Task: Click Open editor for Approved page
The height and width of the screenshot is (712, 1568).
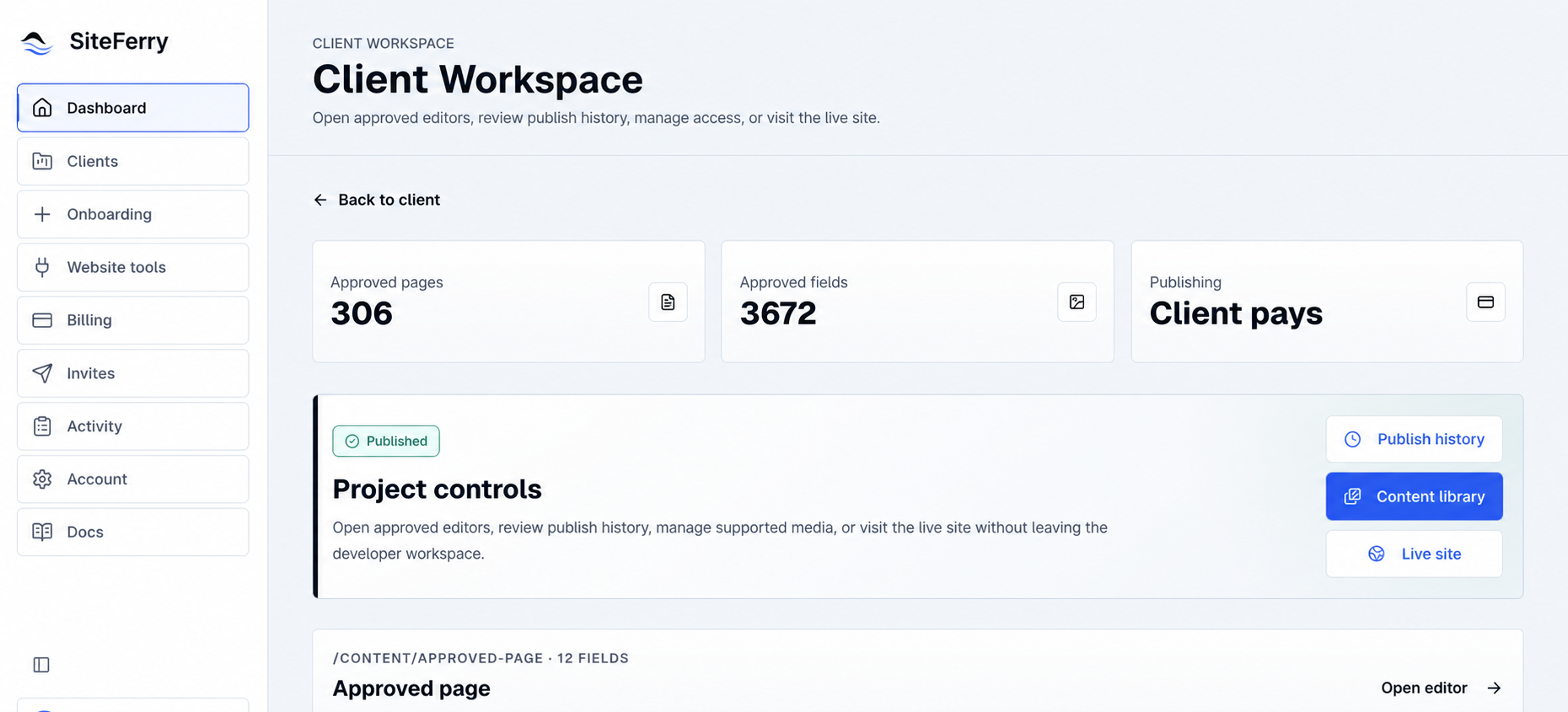Action: coord(1441,688)
